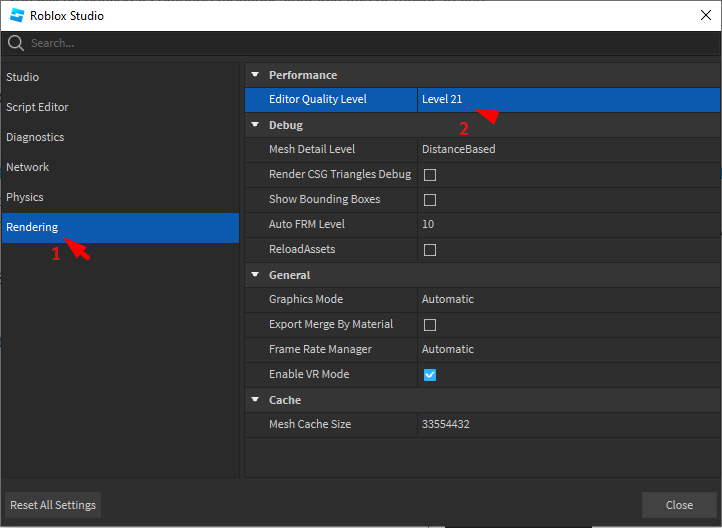Click the Debug section header text
Screen dimensions: 722x528
[286, 125]
